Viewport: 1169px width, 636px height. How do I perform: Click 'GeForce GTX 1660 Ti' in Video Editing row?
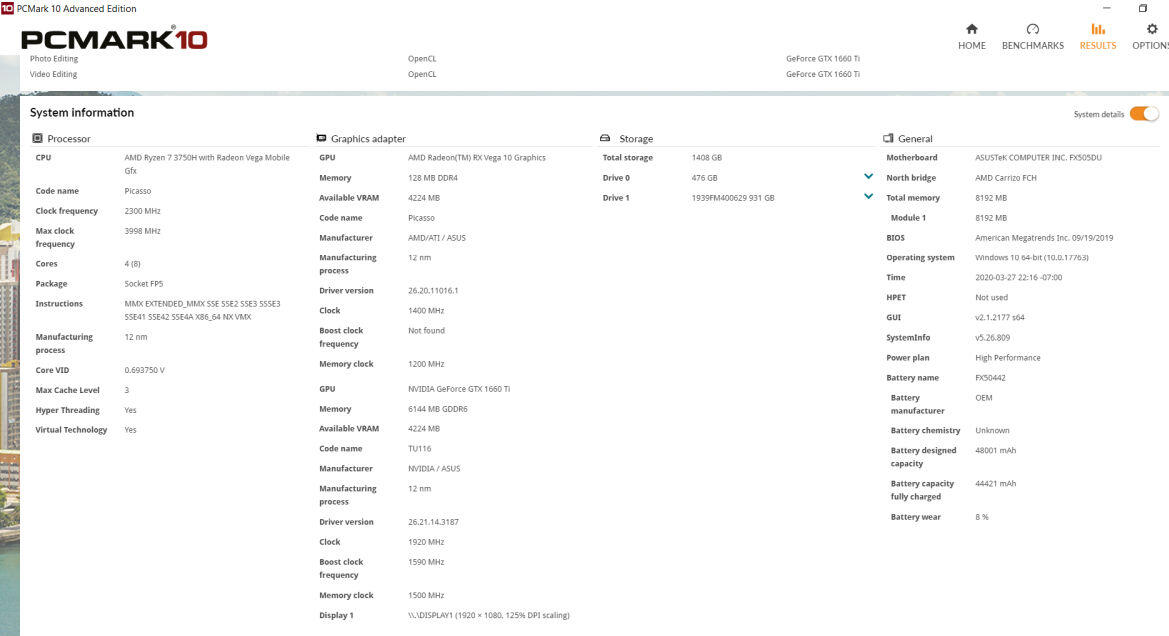(x=823, y=74)
